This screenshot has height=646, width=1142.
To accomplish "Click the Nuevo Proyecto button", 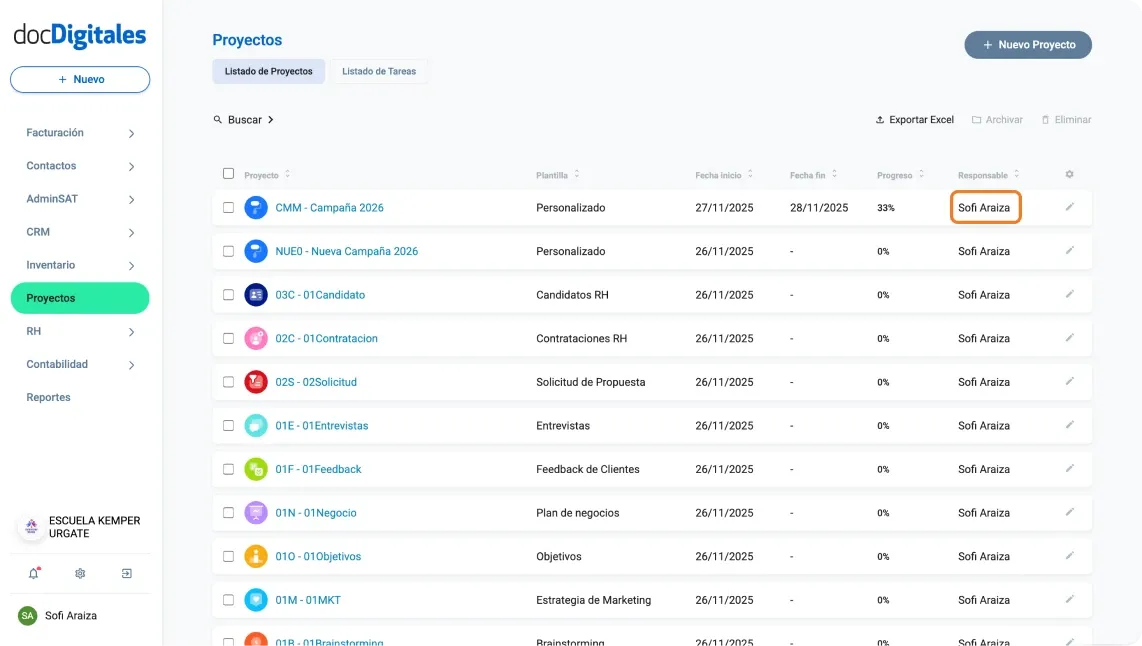I will 1027,45.
